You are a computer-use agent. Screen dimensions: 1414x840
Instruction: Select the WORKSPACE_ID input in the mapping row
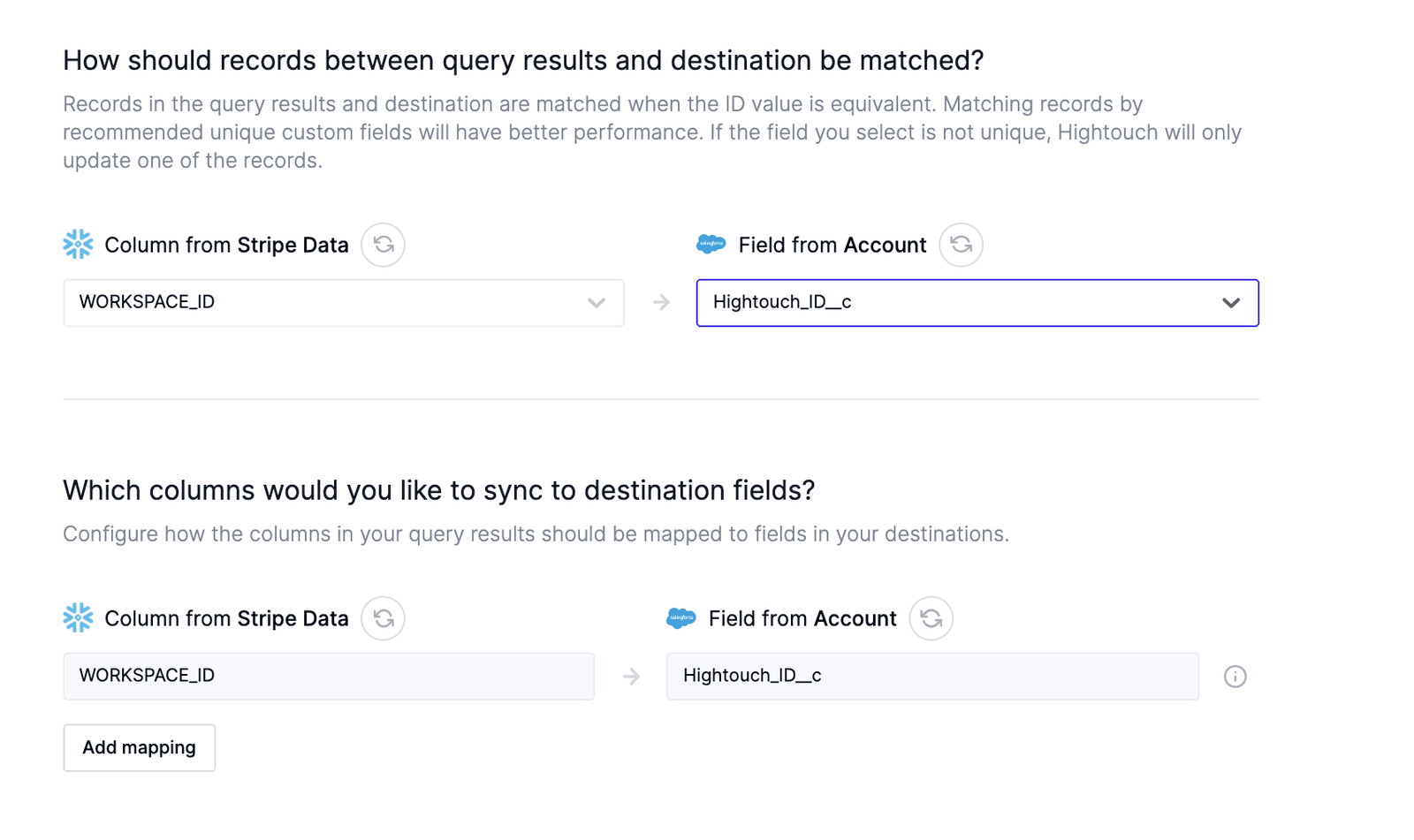[x=328, y=676]
